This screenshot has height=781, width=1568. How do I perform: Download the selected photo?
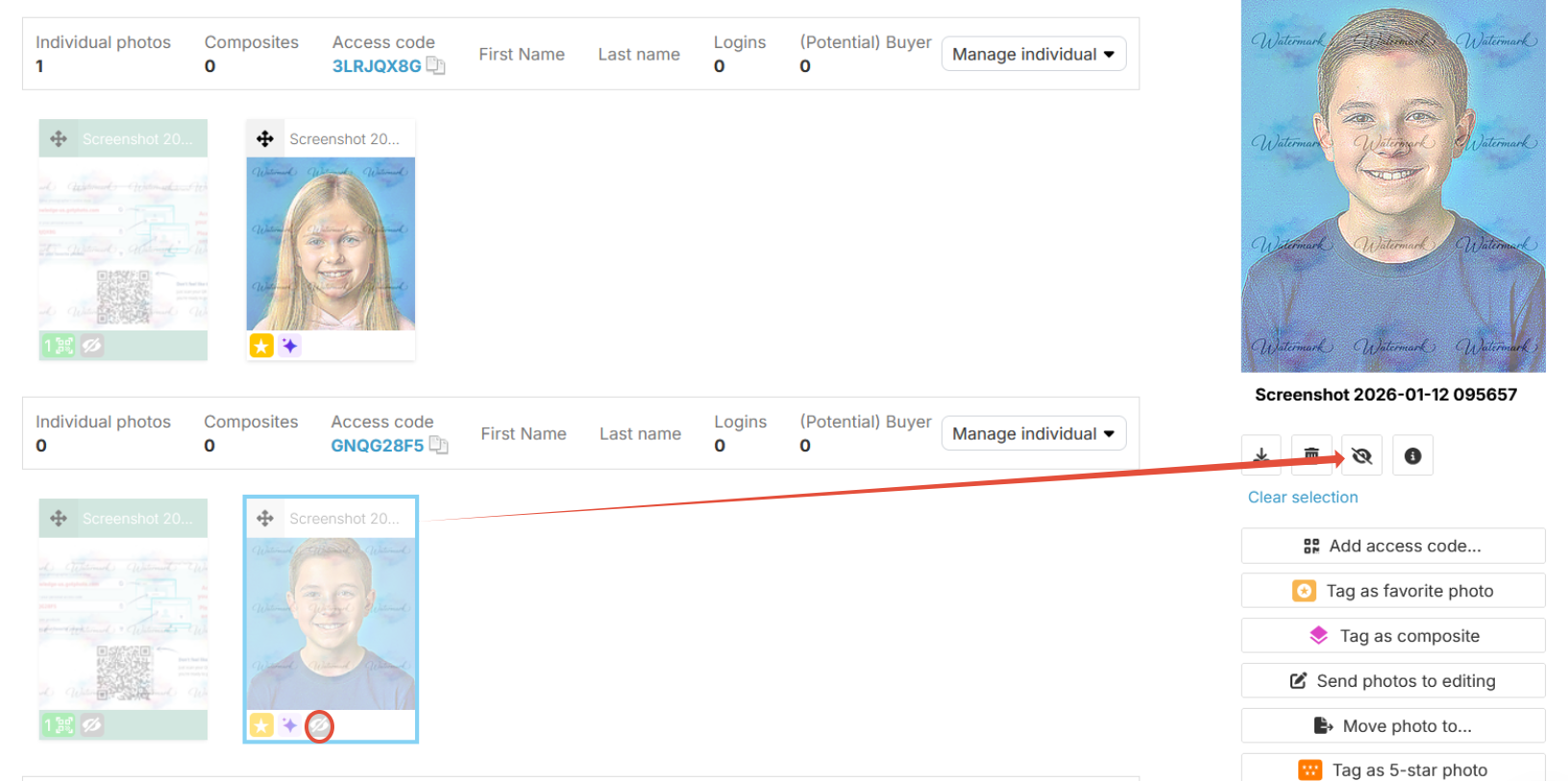(1262, 455)
